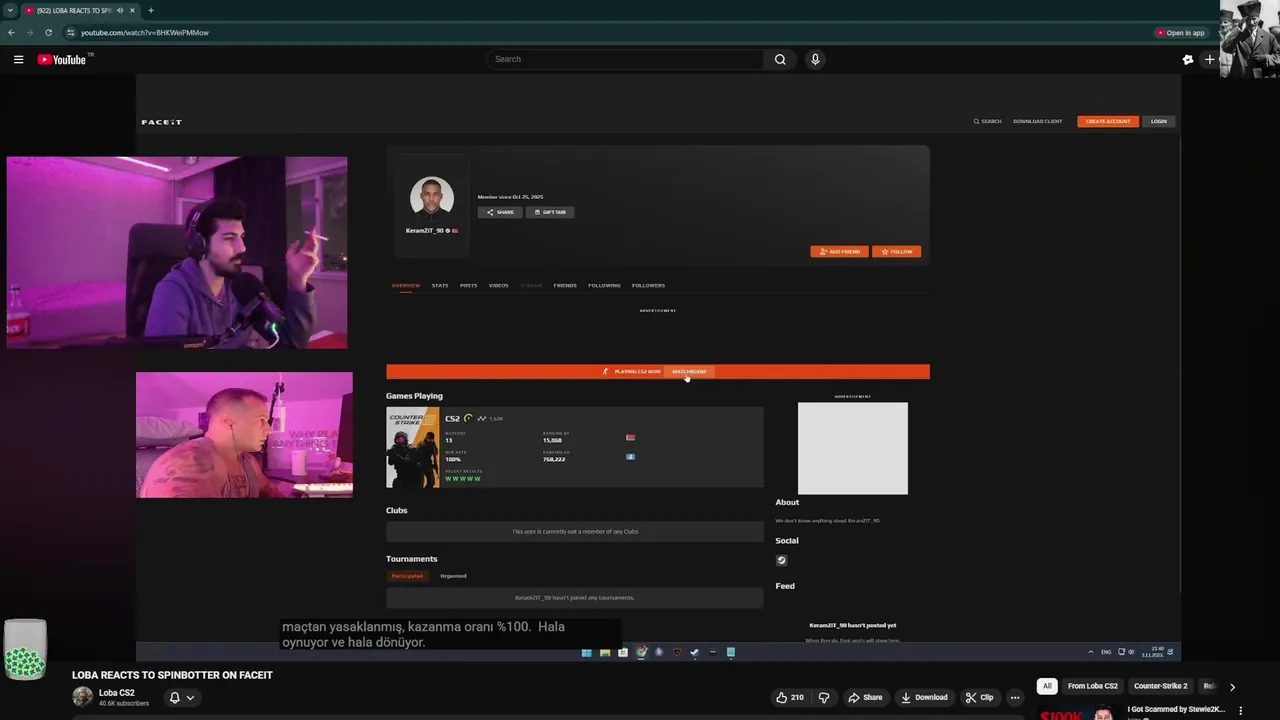Open site information icon in address bar
Viewport: 1280px width, 720px height.
70,32
